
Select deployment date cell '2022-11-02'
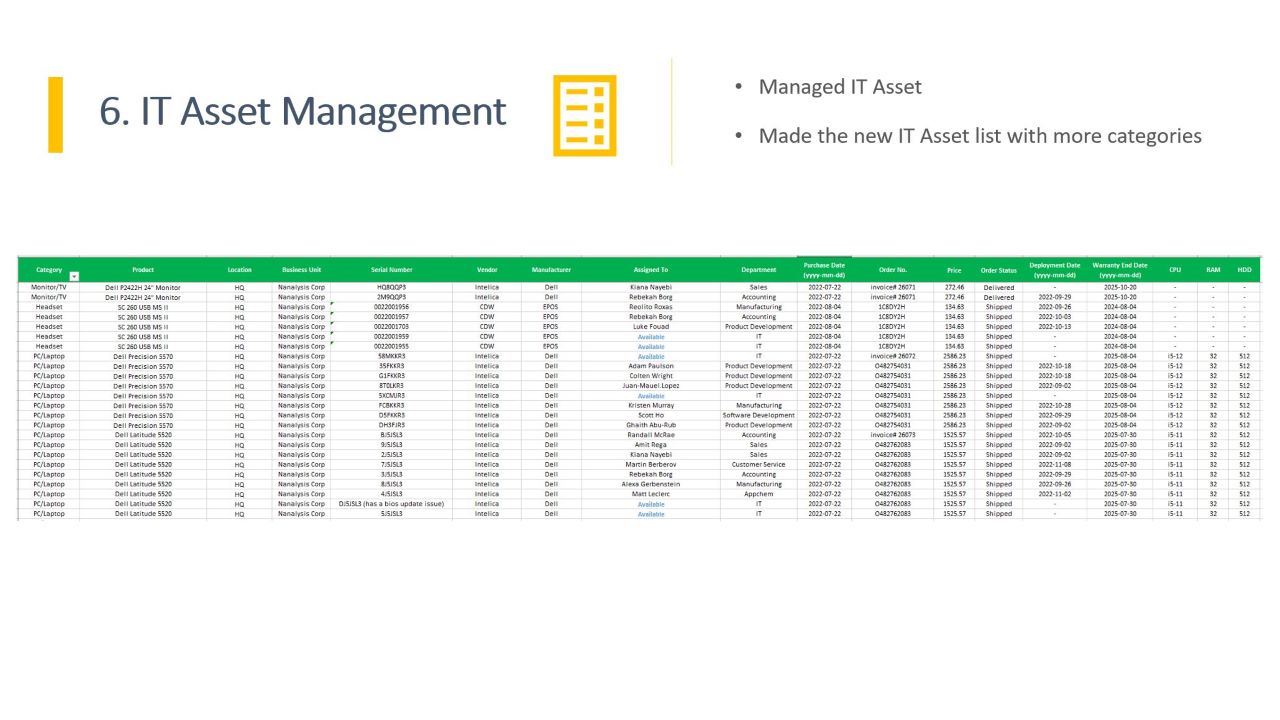tap(1055, 494)
